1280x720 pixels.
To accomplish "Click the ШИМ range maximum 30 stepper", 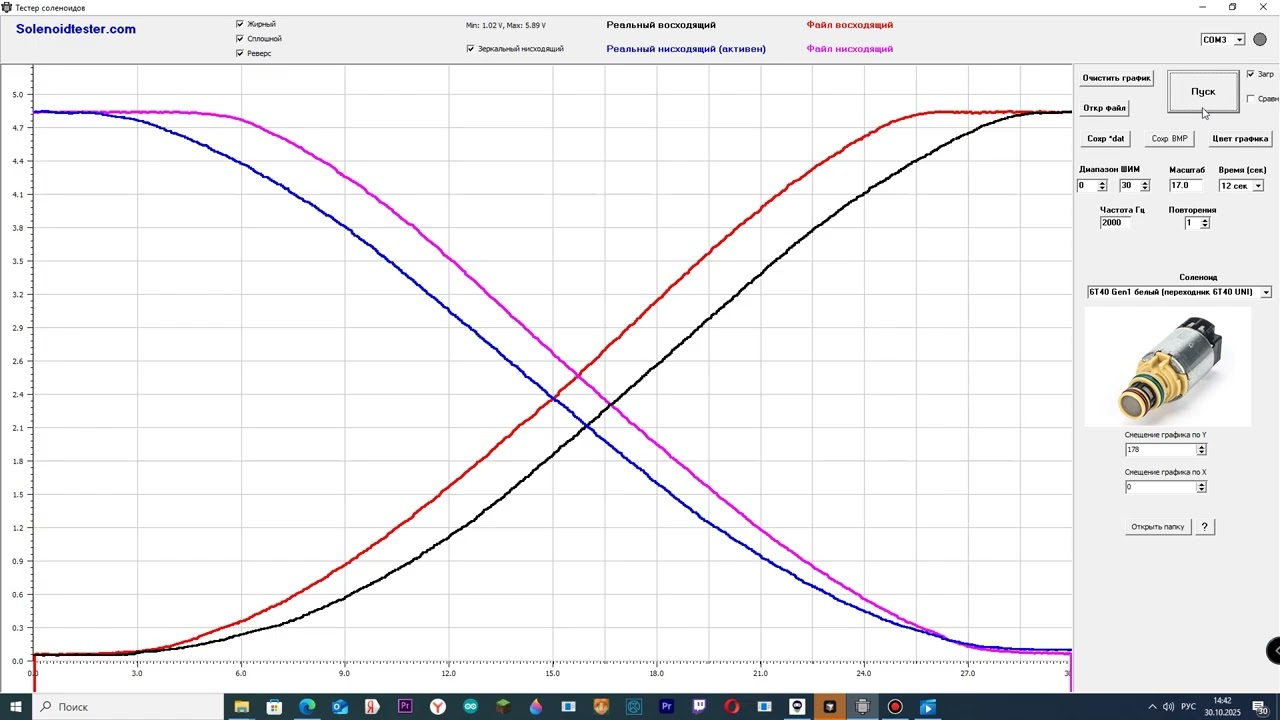I will (1145, 186).
